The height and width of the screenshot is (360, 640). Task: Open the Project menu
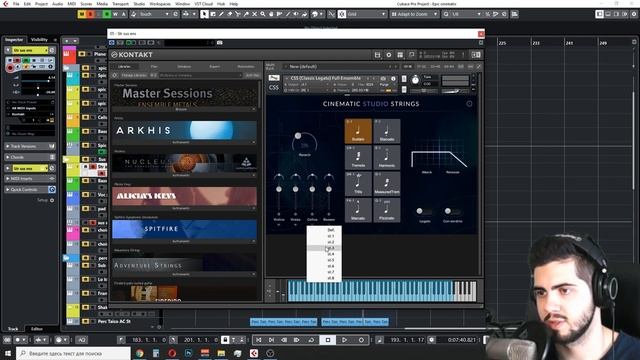click(41, 4)
